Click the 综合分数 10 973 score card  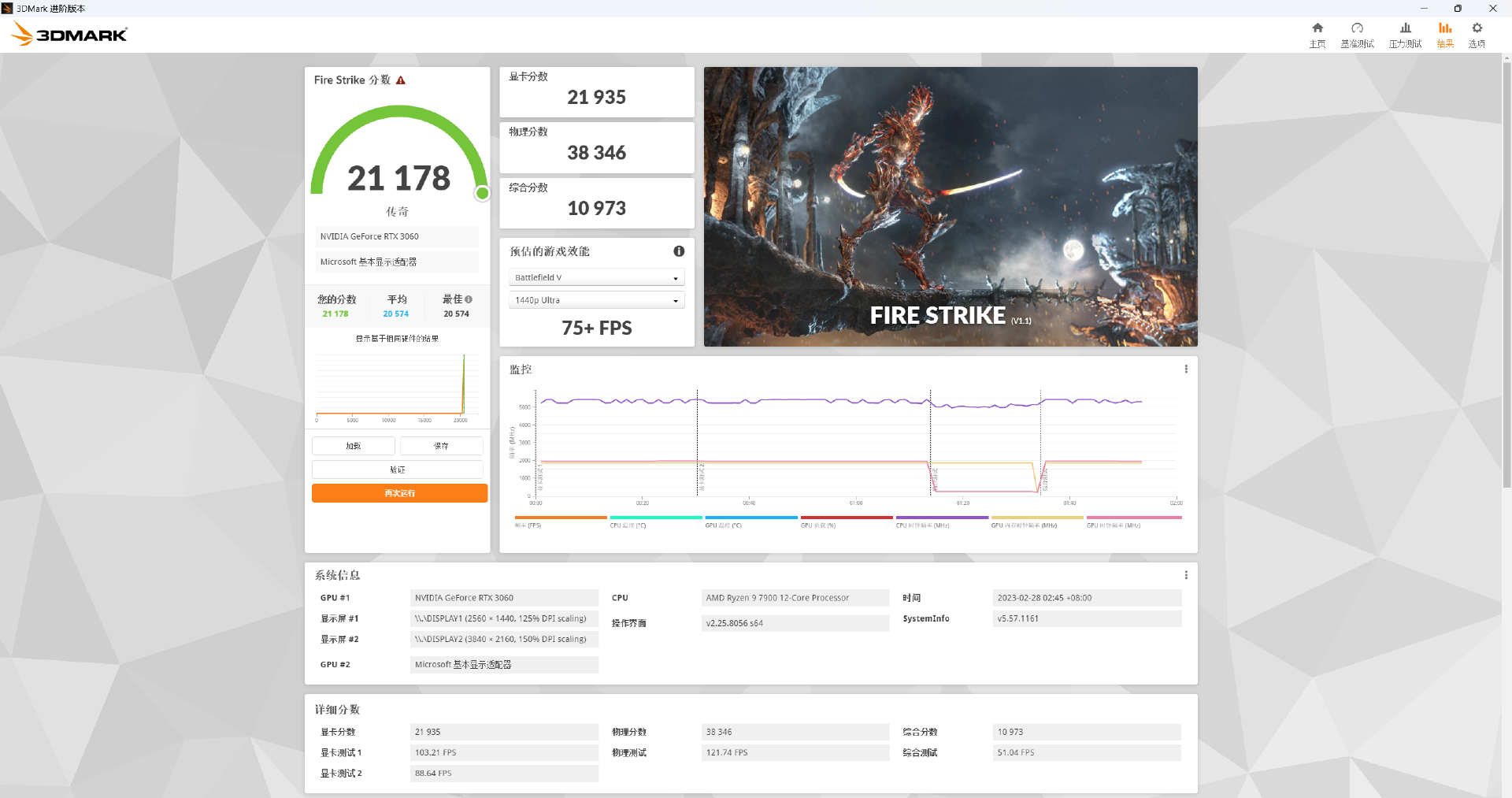[596, 203]
